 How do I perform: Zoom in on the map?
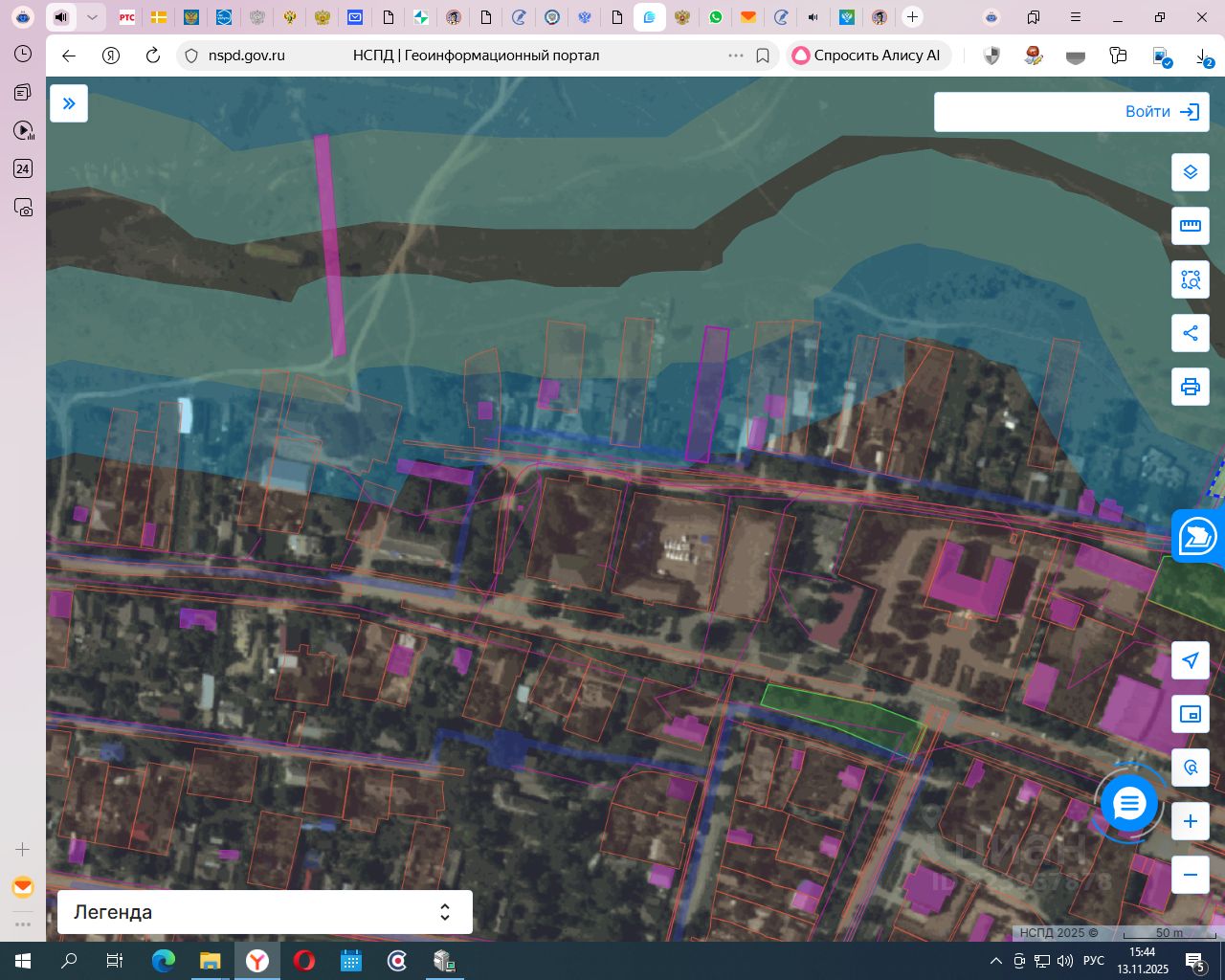[1191, 821]
